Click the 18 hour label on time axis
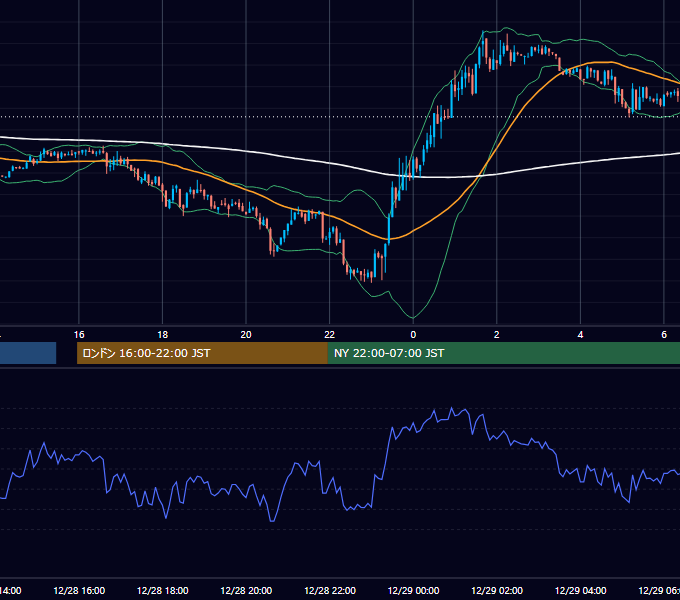 (x=163, y=335)
